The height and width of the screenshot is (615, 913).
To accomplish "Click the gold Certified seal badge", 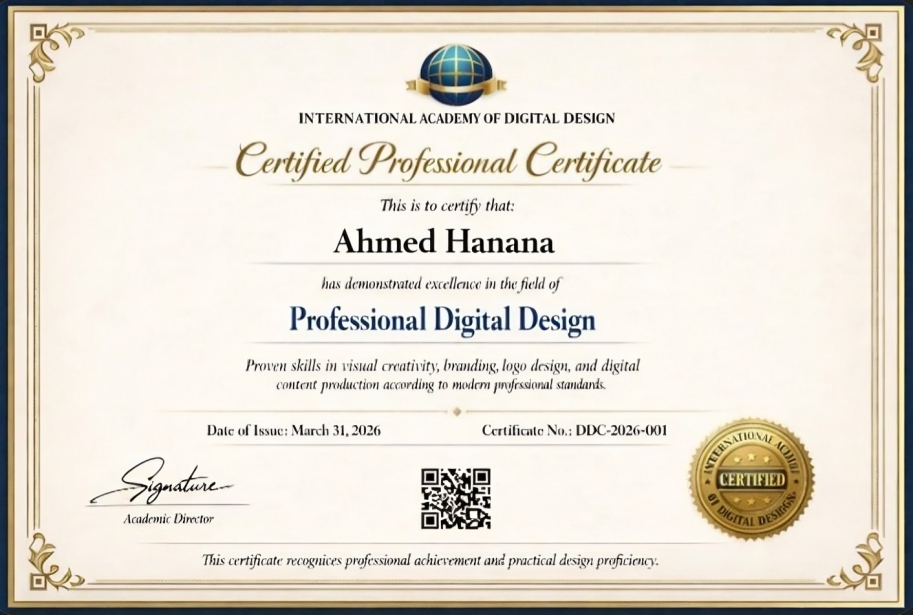I will [x=751, y=479].
